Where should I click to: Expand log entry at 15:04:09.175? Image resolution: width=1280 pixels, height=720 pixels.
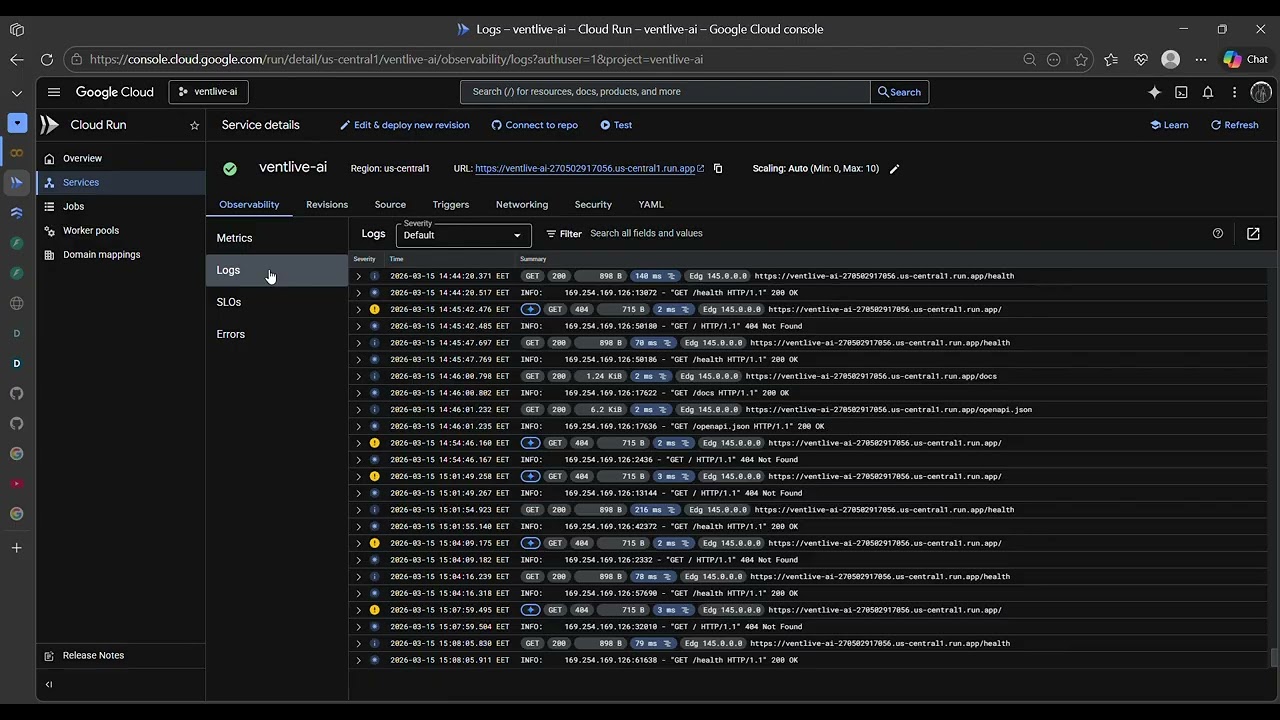359,543
